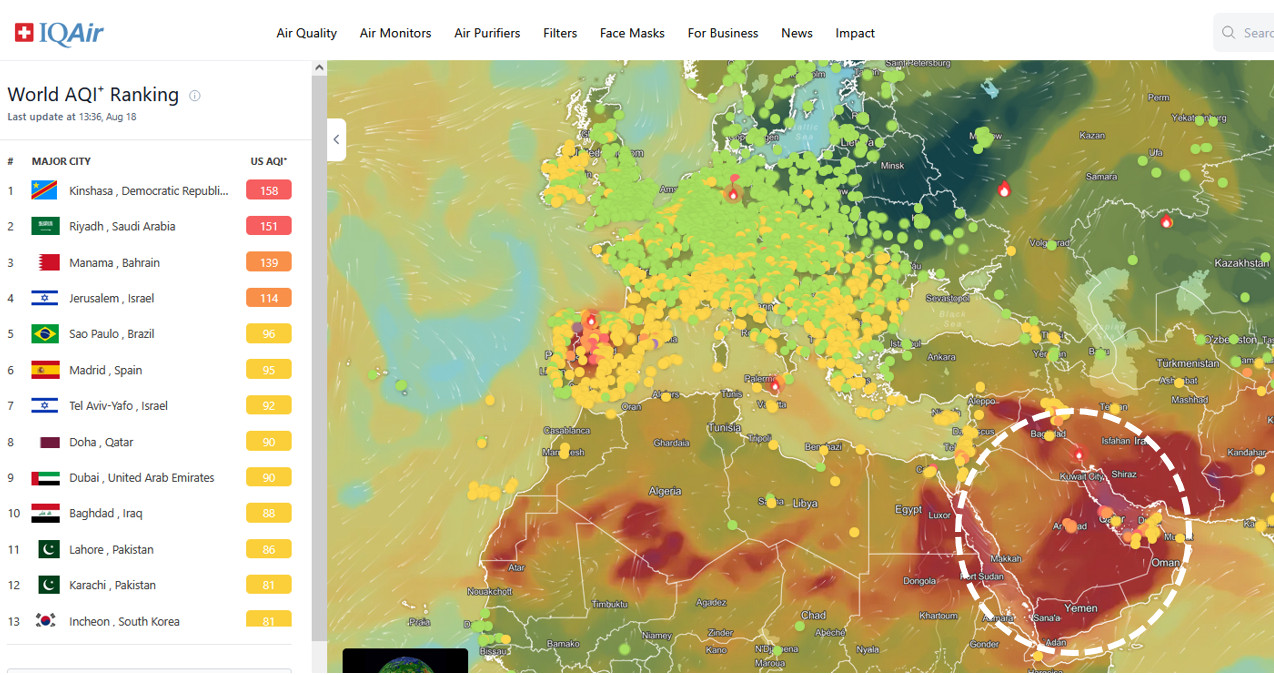1274x675 pixels.
Task: Select Madrid, Spain in the ranking list
Action: (105, 370)
